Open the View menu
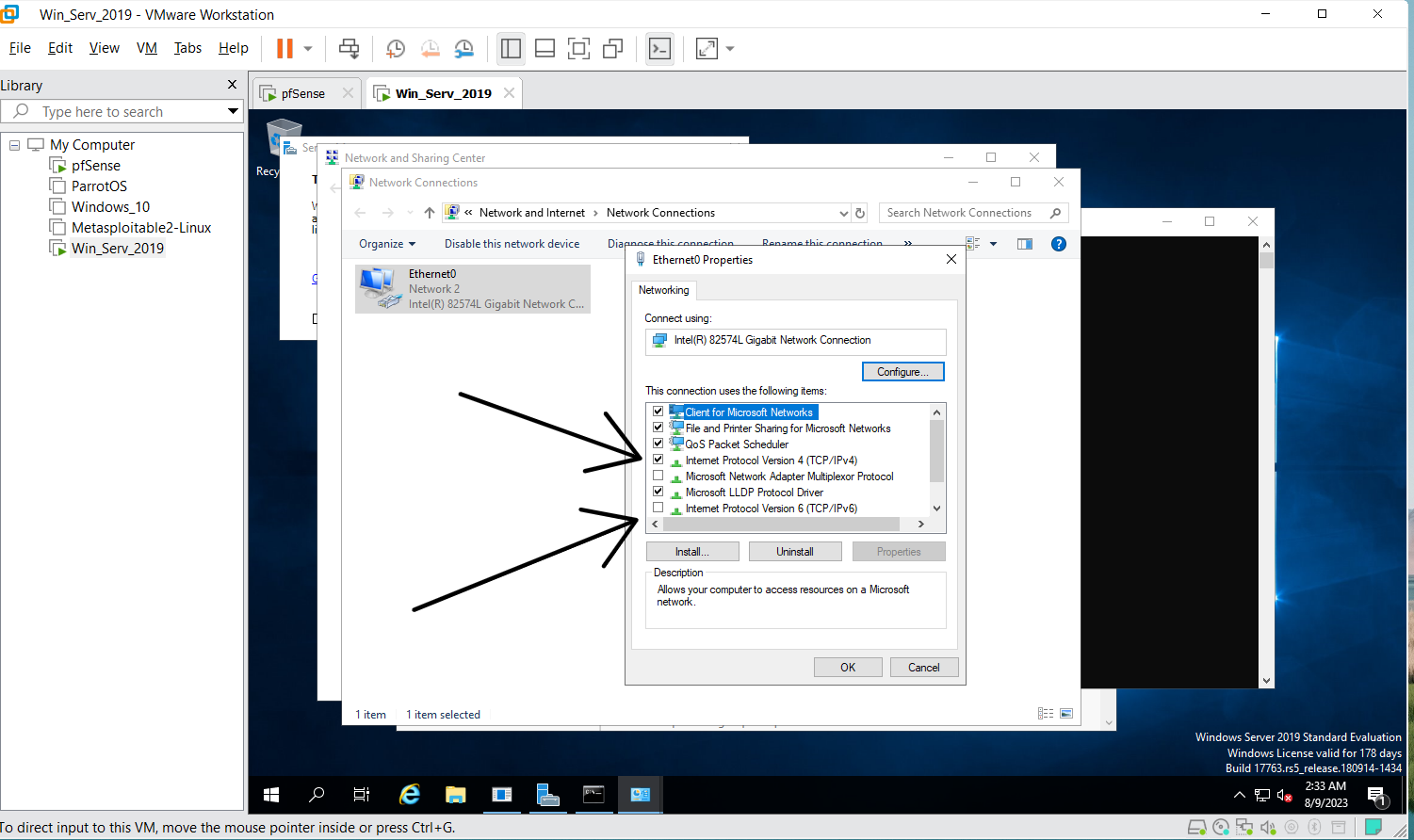The width and height of the screenshot is (1414, 840). click(105, 48)
